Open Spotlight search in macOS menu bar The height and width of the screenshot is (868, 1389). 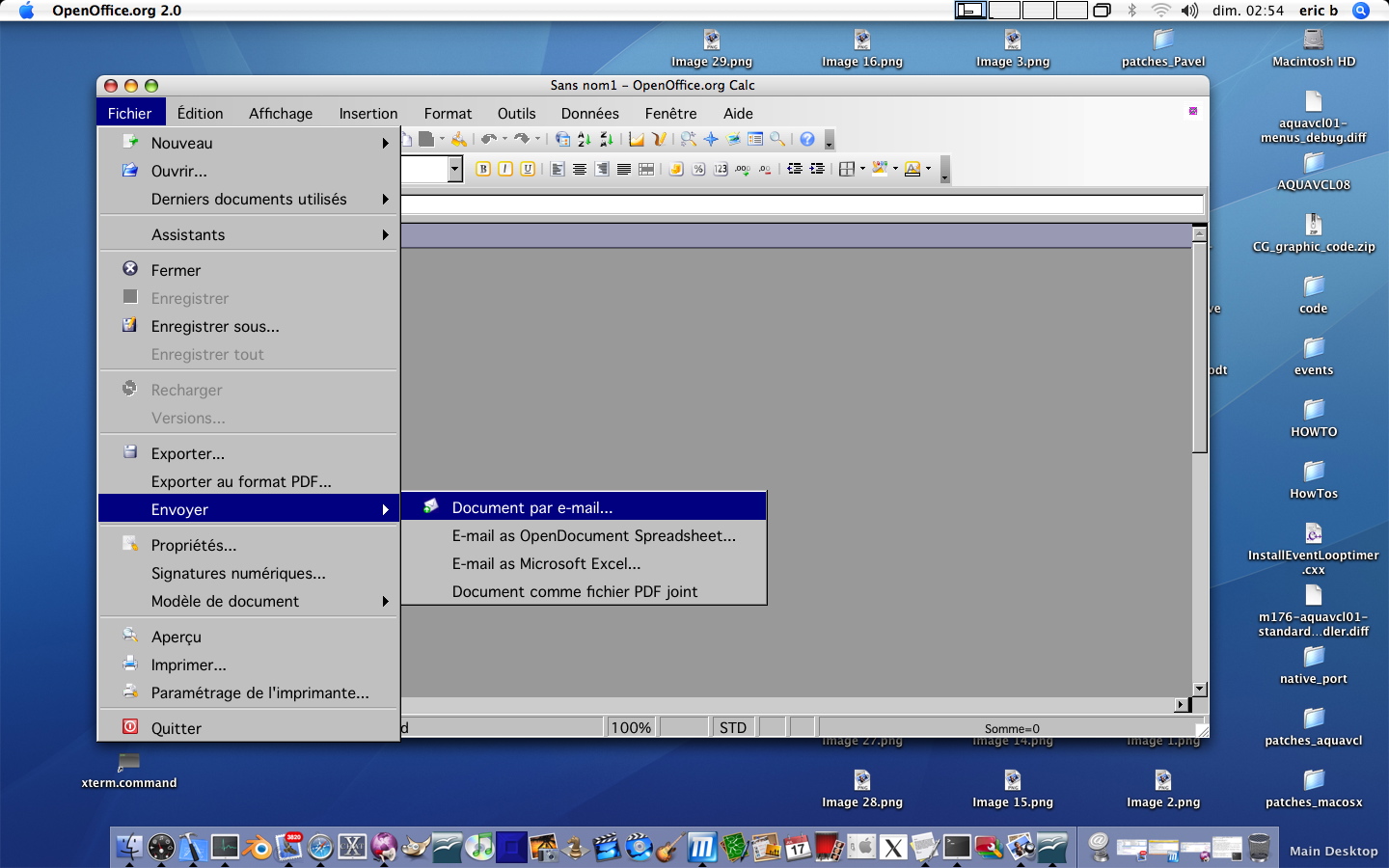1361,11
